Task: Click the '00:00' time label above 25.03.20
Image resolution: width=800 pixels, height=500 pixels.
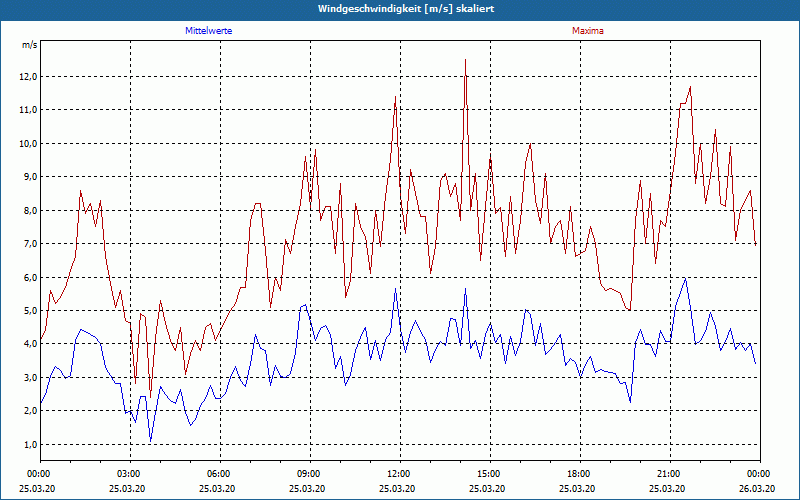Action: (x=40, y=474)
